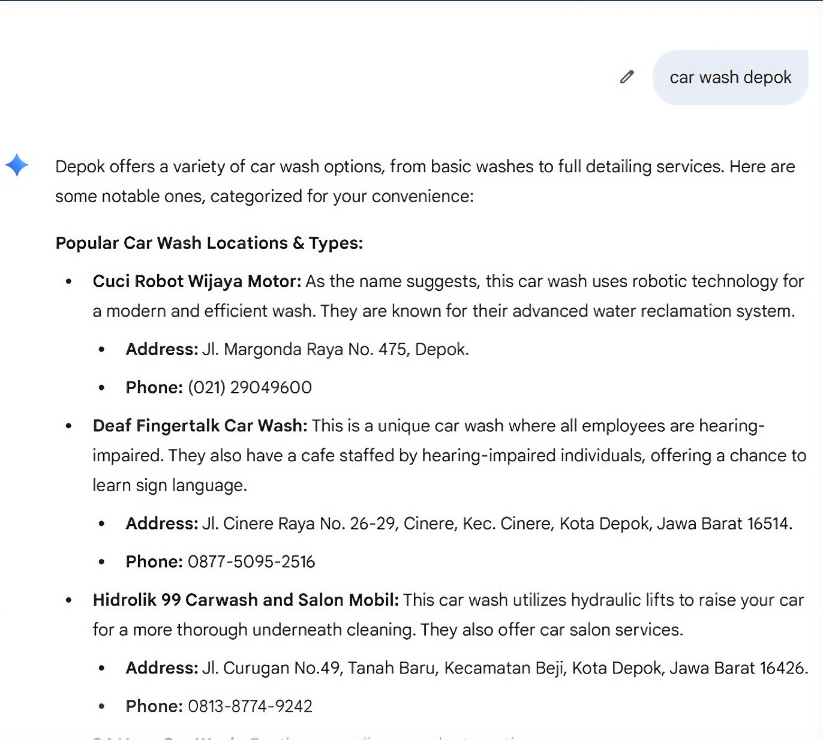
Task: Click 'Popular Car Wash Locations & Types' heading
Action: [x=209, y=243]
